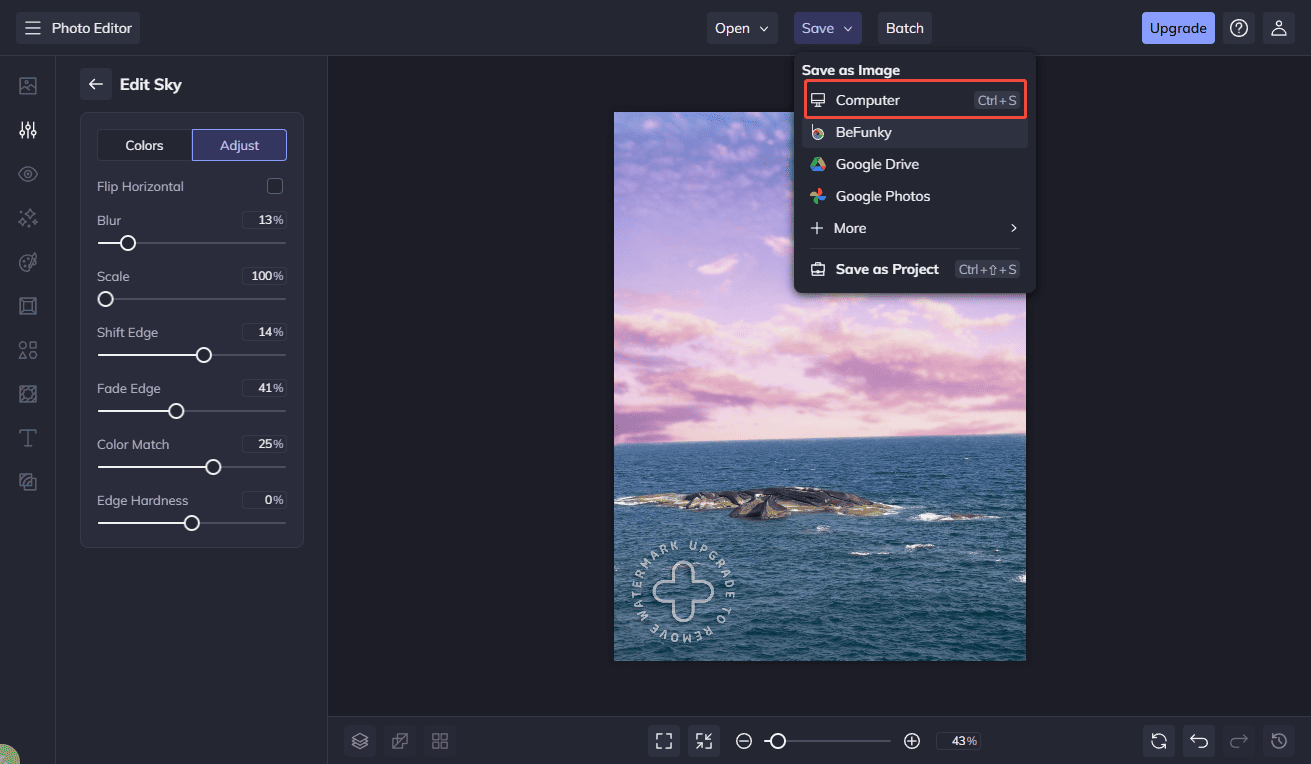Switch to the Colors tab in Edit Sky
Screen dimensions: 1311x764
(x=143, y=145)
